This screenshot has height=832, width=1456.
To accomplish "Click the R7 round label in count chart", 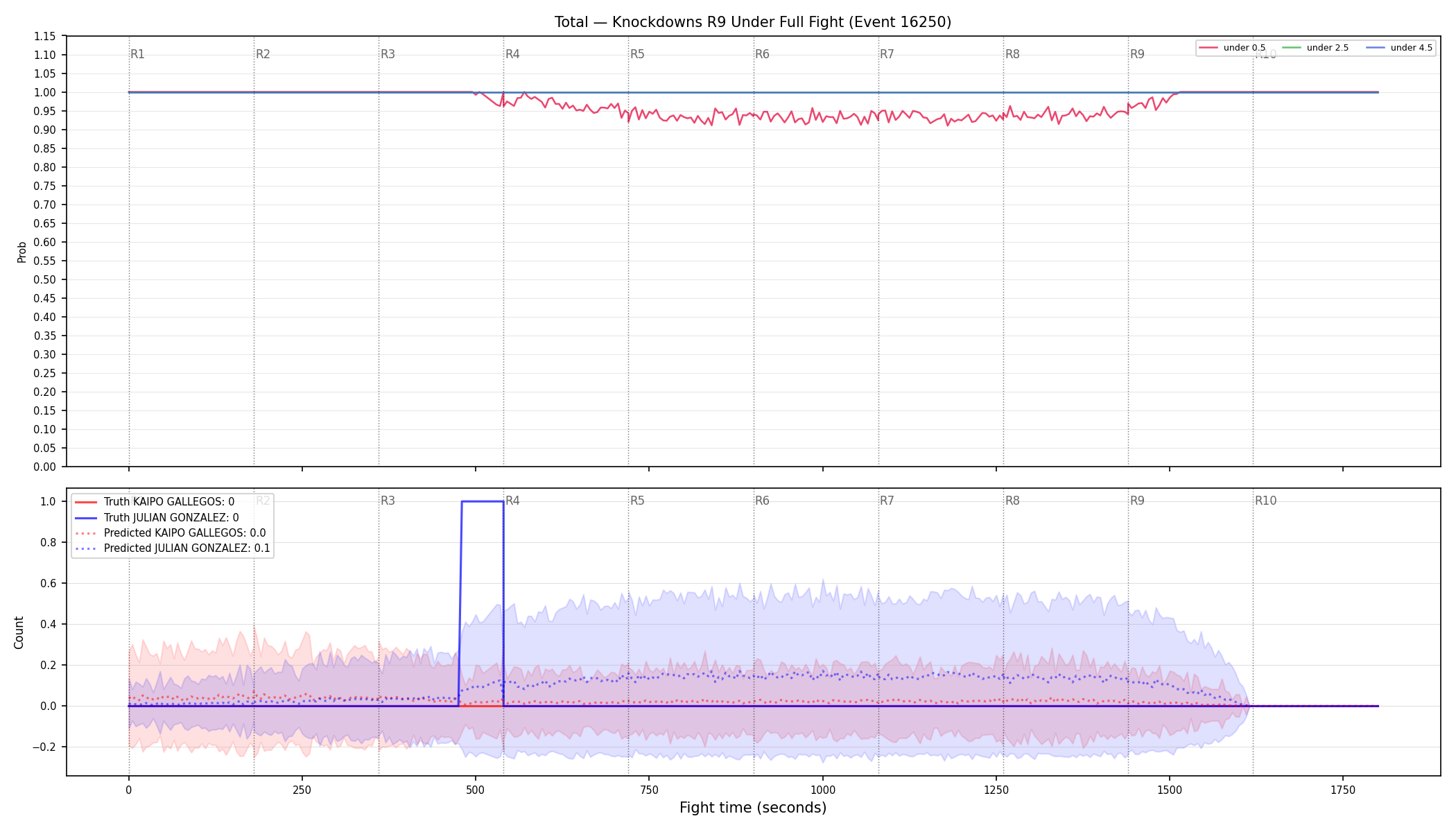I will click(x=887, y=501).
